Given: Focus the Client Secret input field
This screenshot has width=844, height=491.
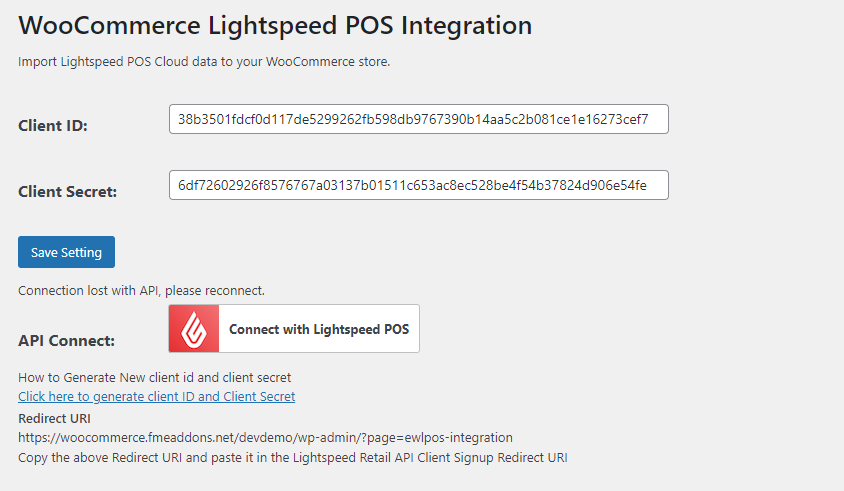Looking at the screenshot, I should (x=419, y=185).
